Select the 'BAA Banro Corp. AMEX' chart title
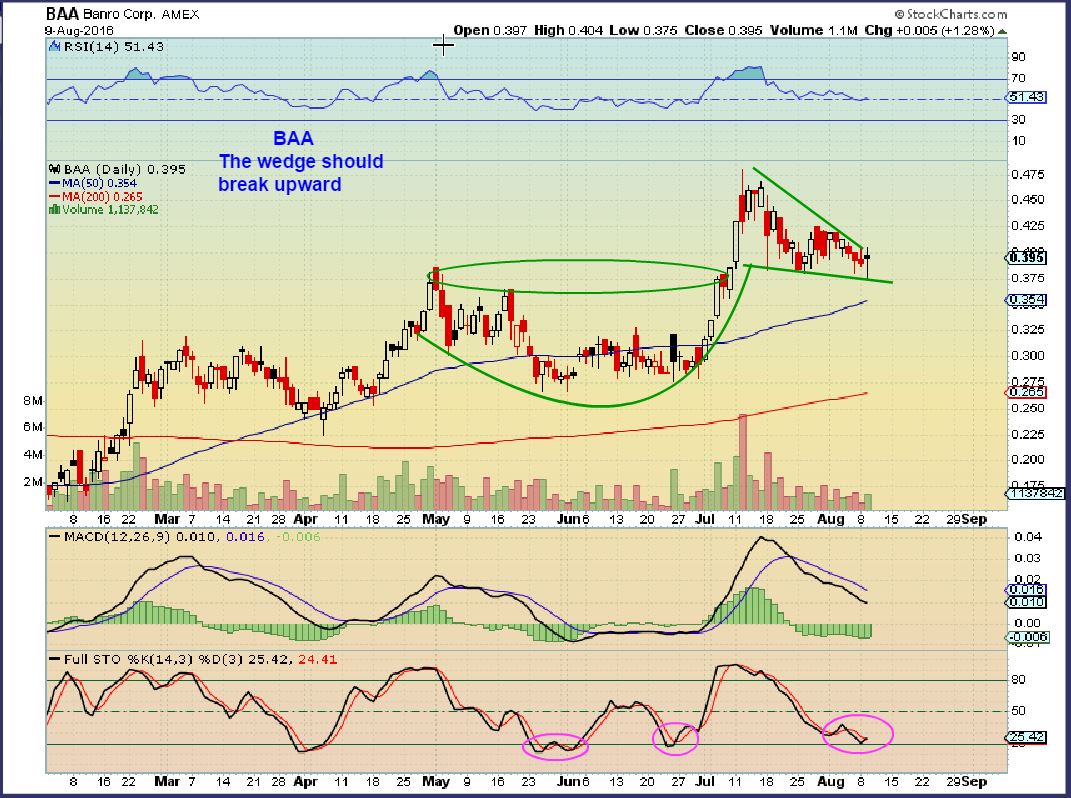The image size is (1071, 798). click(x=122, y=14)
